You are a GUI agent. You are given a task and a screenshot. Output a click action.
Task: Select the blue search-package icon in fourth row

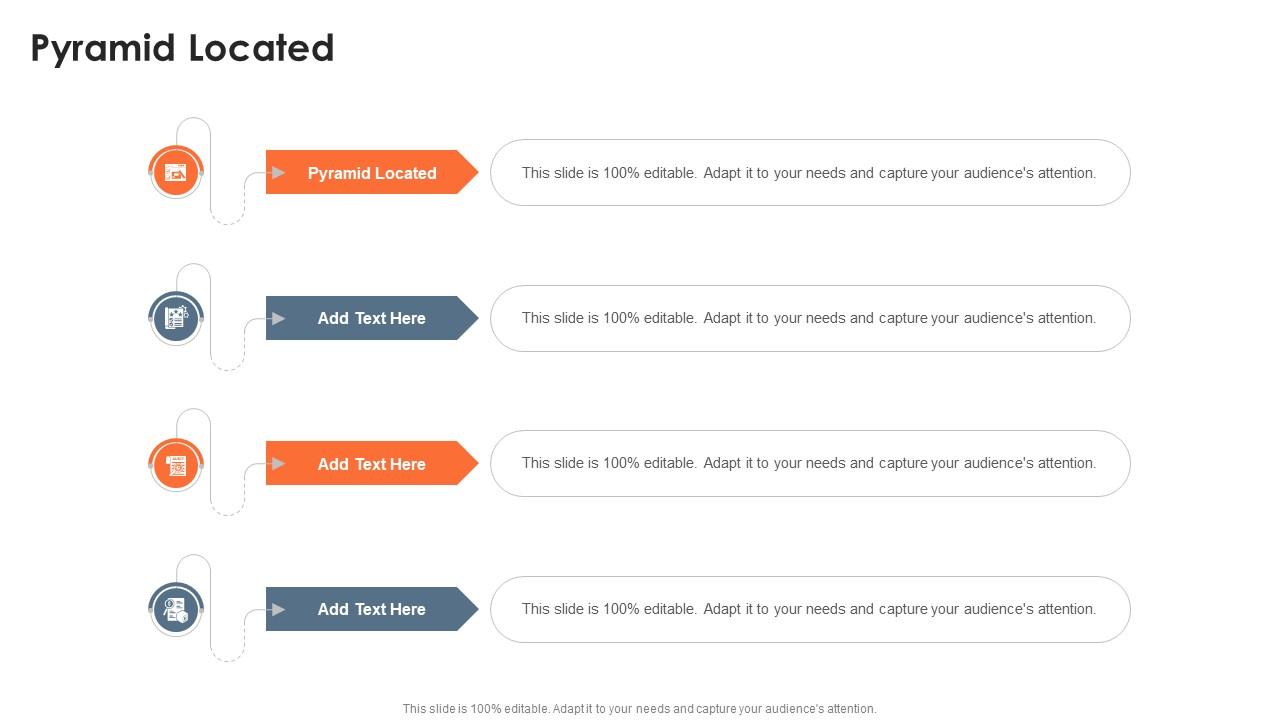(176, 609)
